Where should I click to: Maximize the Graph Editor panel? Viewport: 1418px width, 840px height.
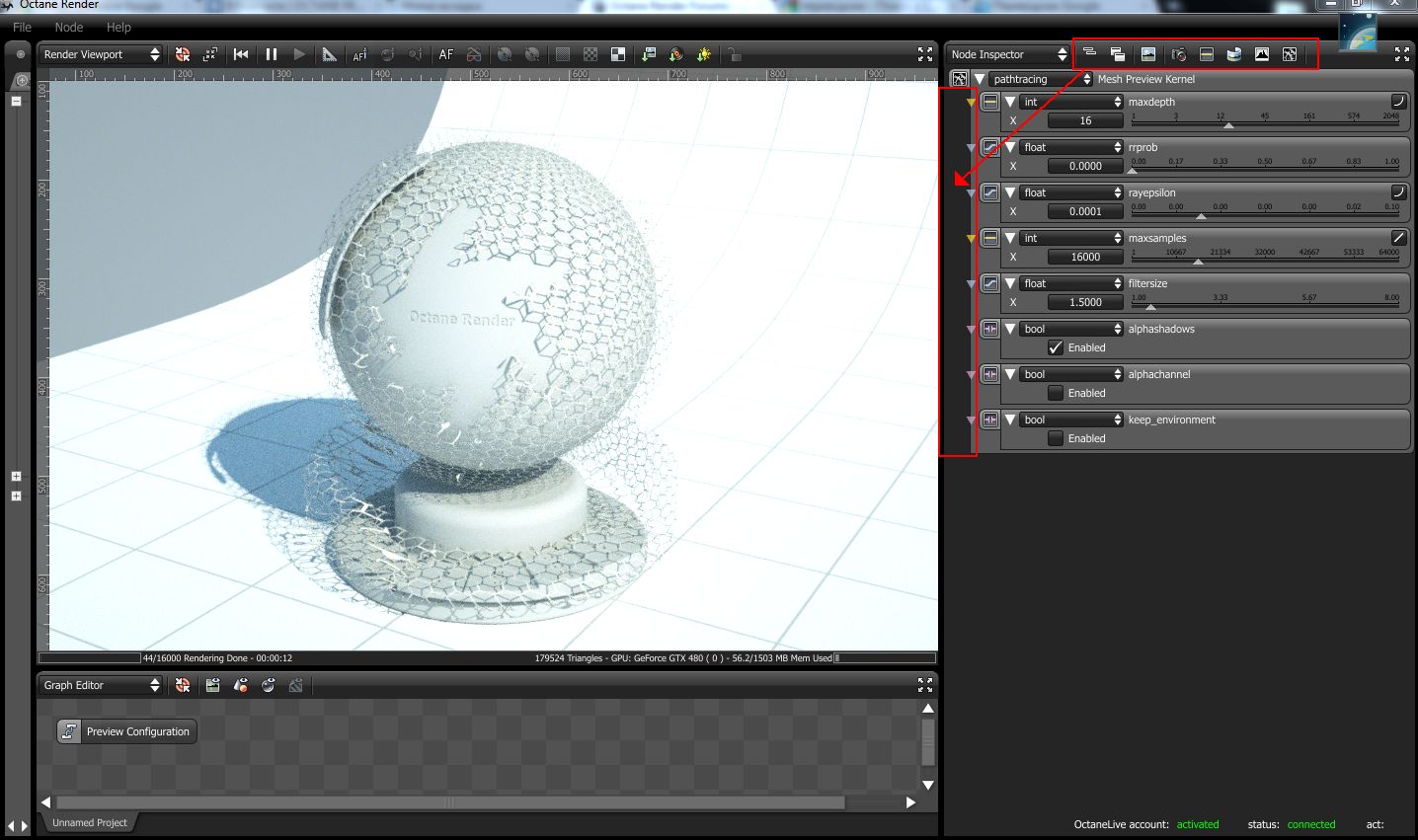pos(925,685)
